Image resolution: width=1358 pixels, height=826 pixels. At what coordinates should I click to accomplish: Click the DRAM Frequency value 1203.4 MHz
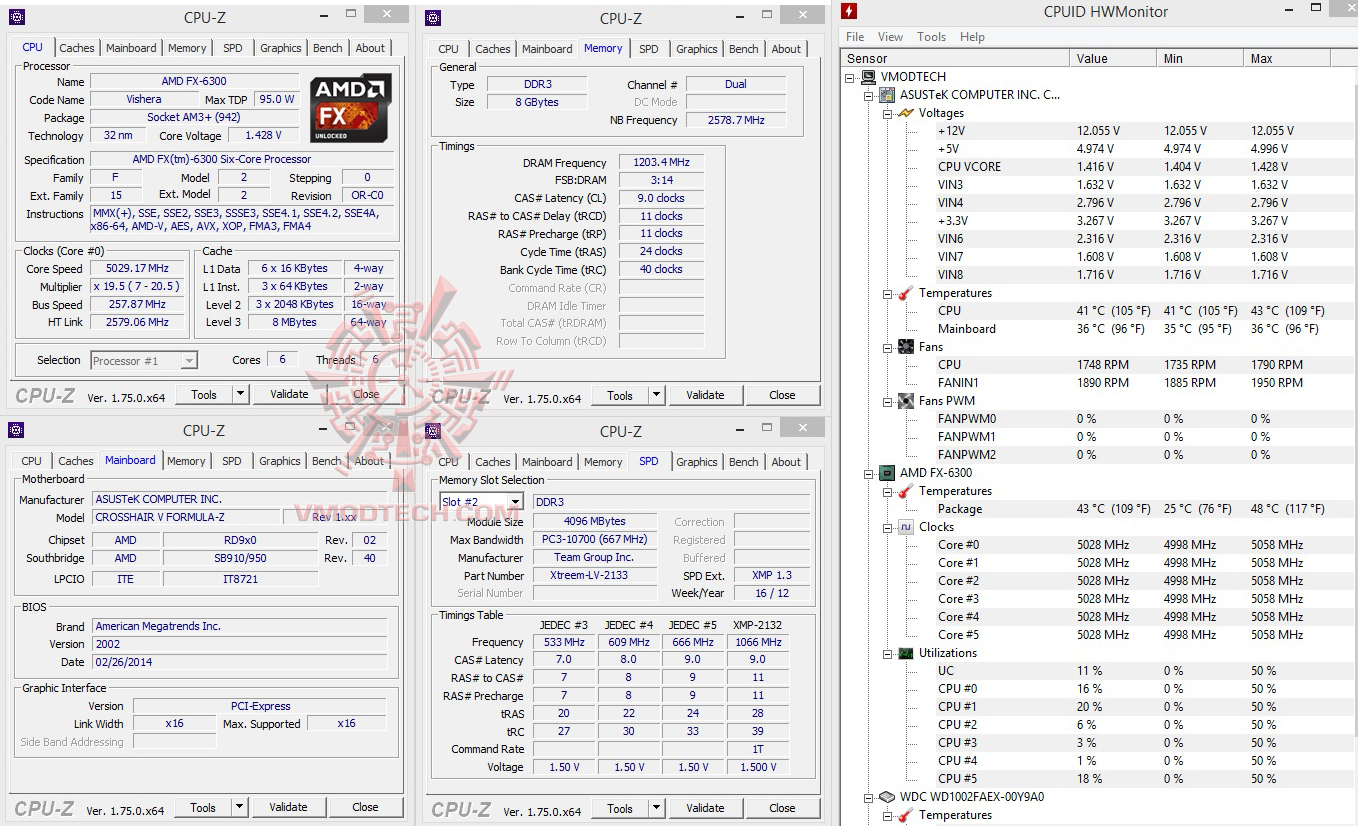pos(661,162)
